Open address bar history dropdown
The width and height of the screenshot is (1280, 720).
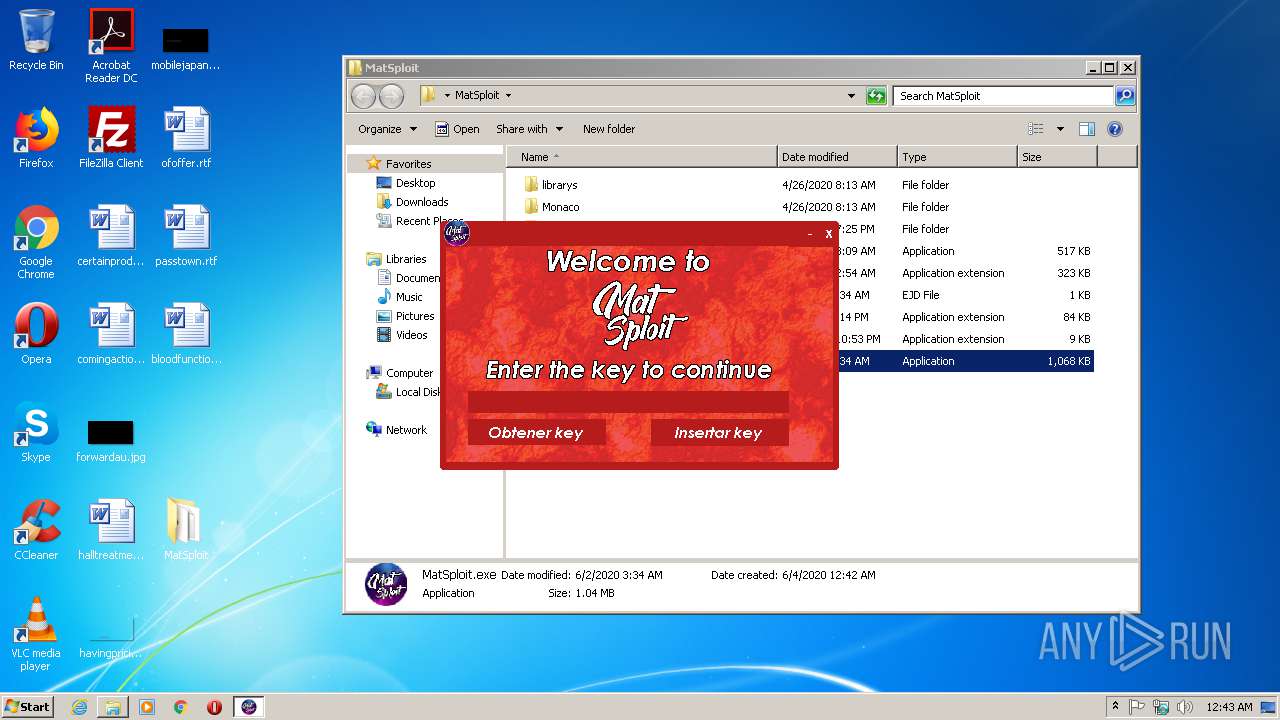[x=851, y=96]
